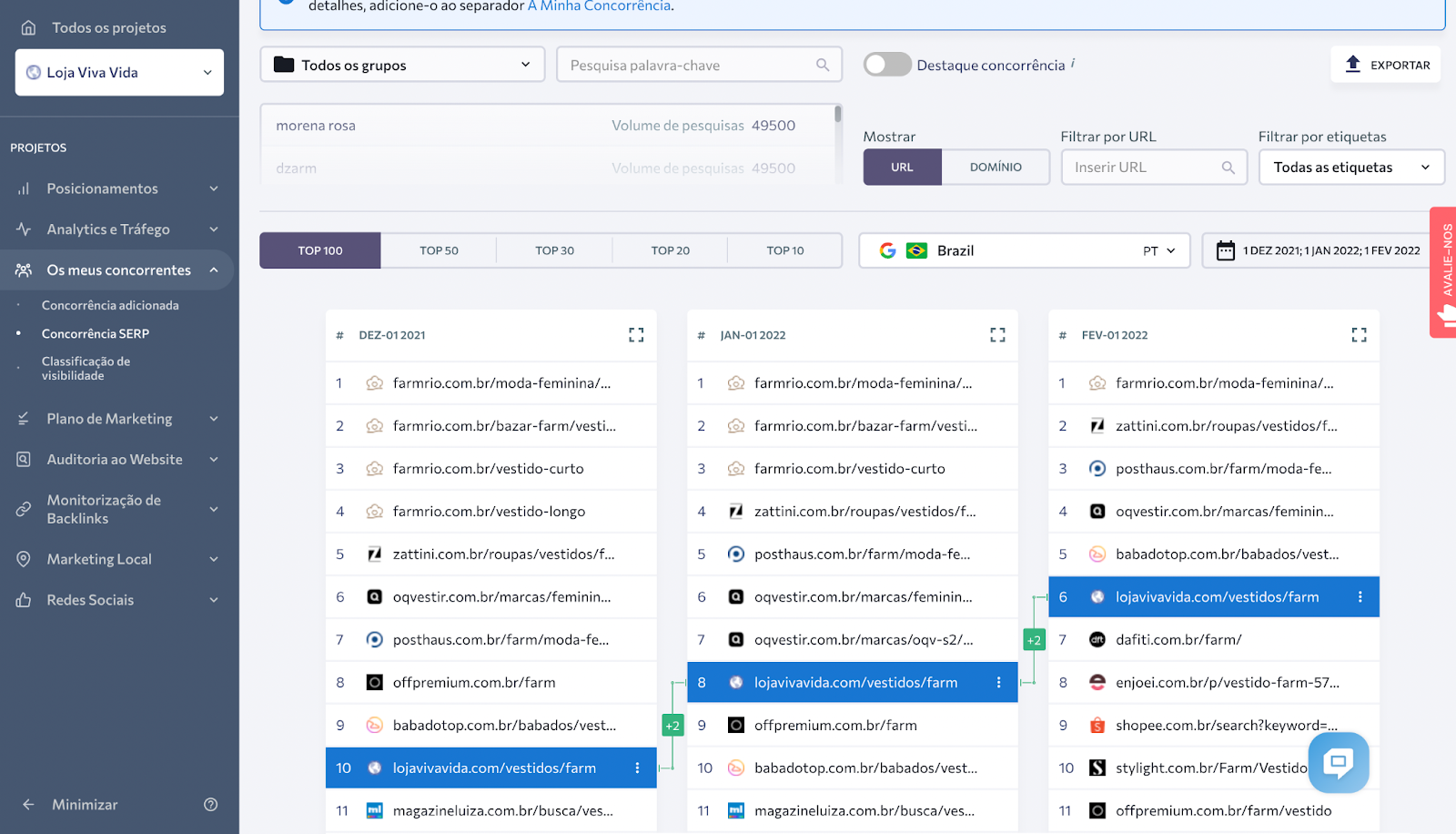Select the TOP 20 tab
Screen dimensions: 1456x834
click(x=670, y=250)
